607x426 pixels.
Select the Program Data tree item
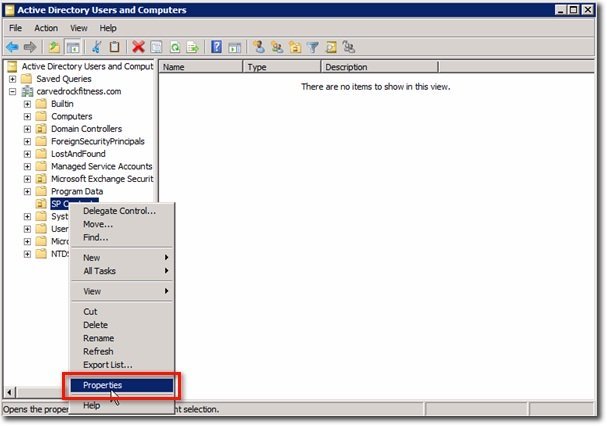77,192
